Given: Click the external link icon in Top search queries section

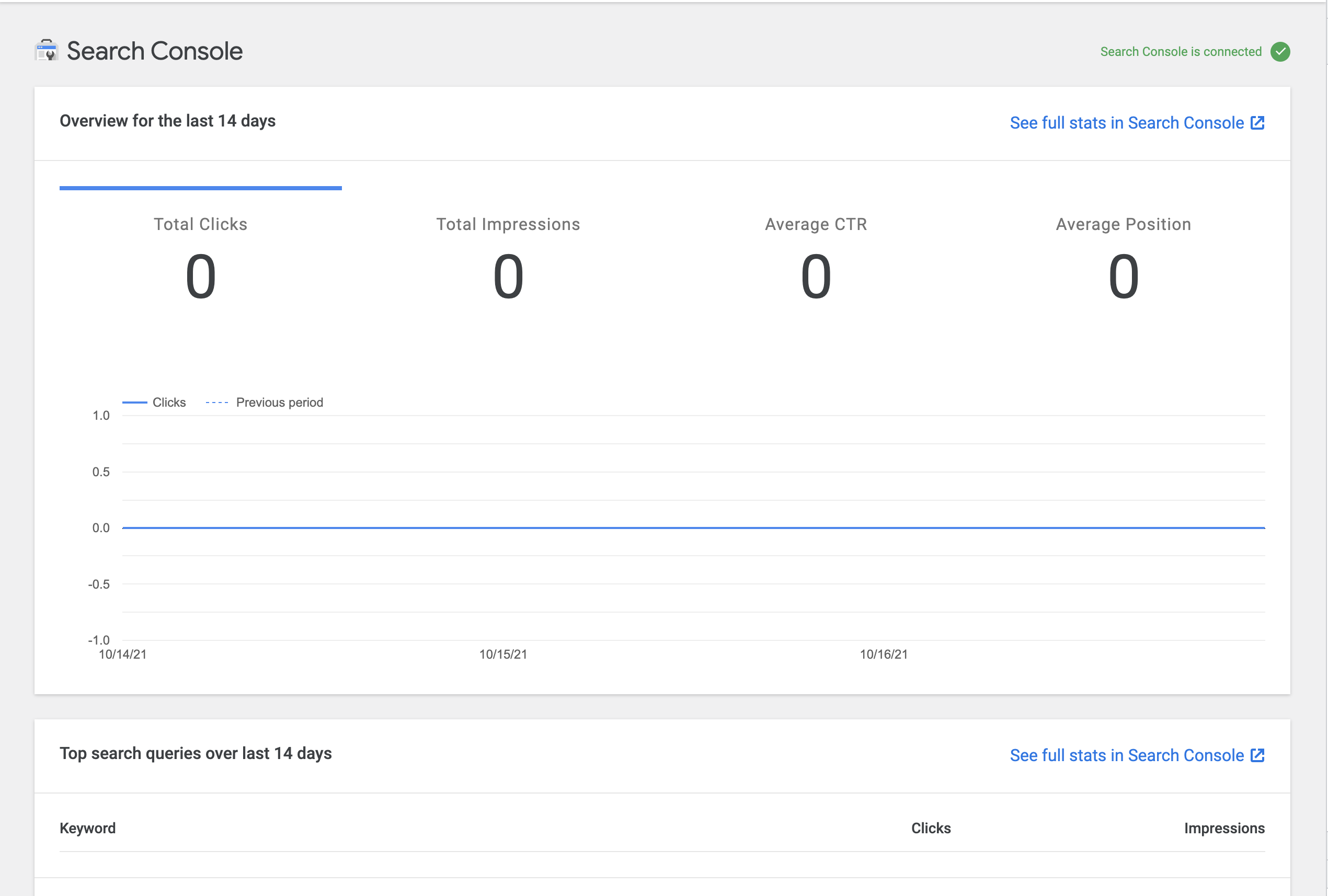Looking at the screenshot, I should coord(1258,755).
